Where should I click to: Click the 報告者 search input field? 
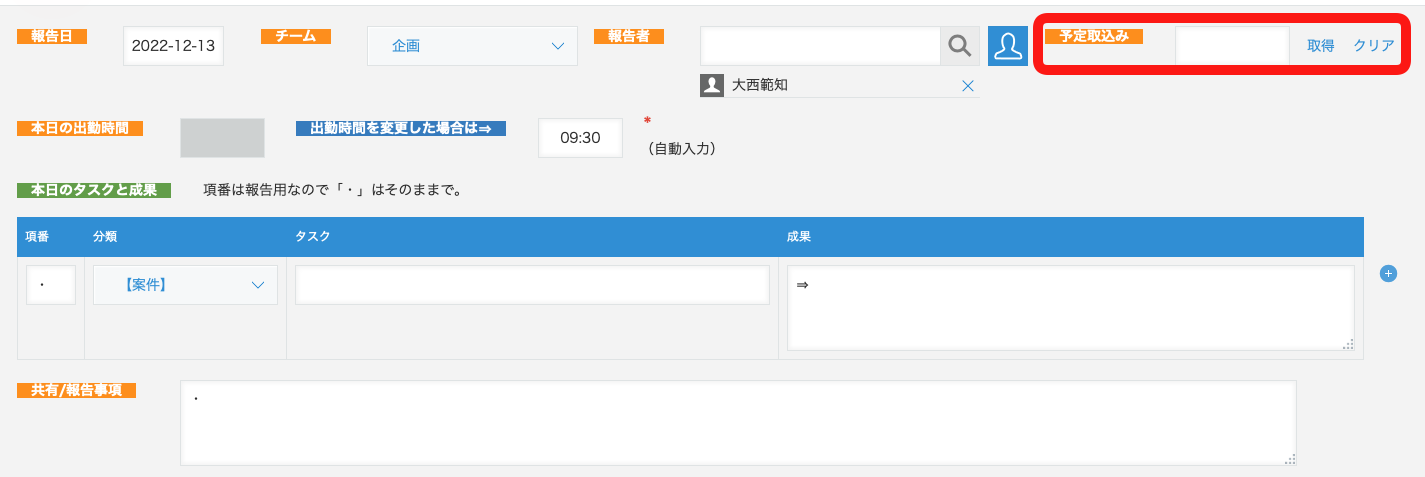(x=820, y=46)
